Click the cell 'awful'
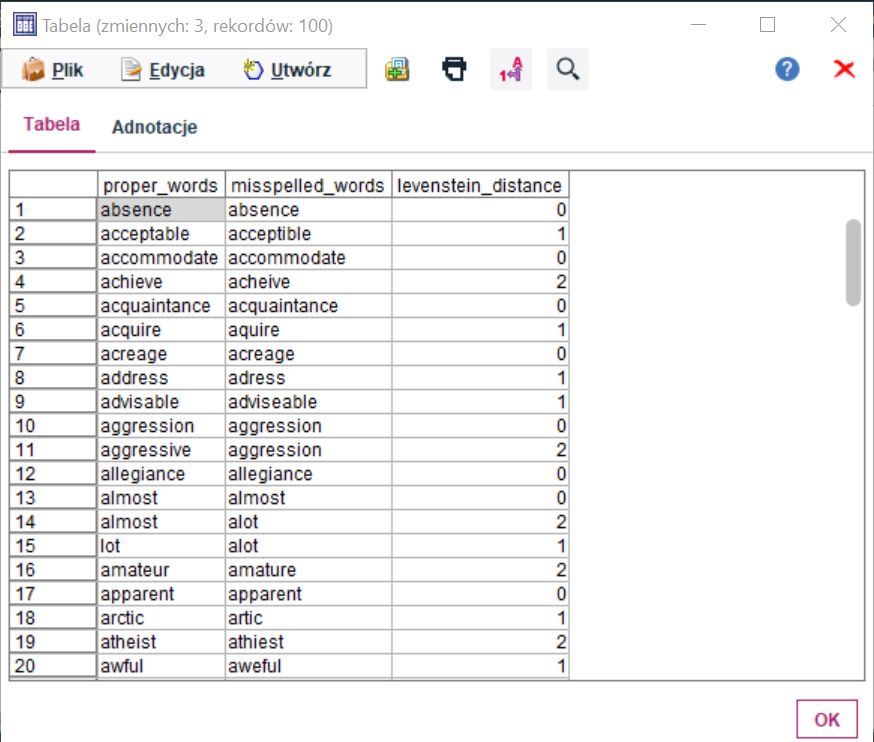Viewport: 874px width, 742px height. 161,665
